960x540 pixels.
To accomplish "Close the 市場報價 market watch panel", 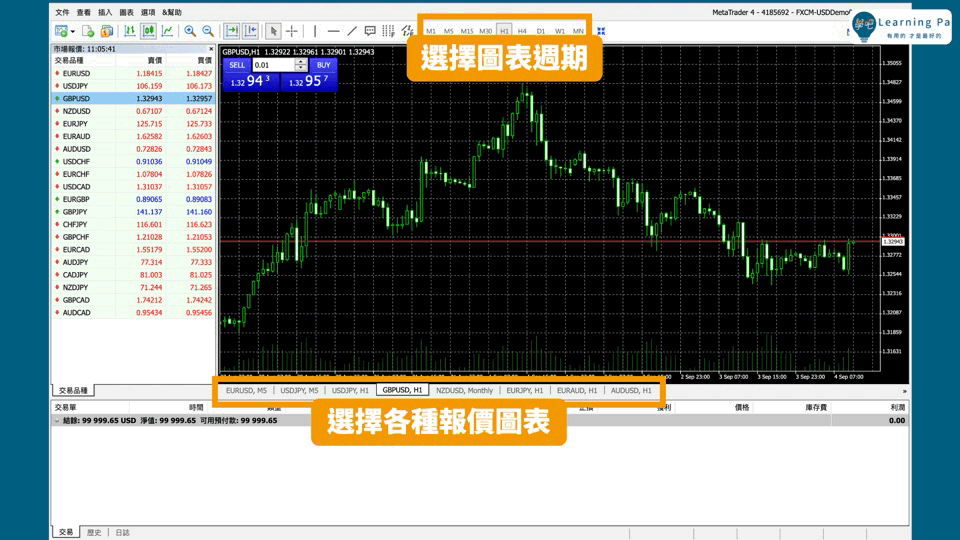I will (x=211, y=49).
